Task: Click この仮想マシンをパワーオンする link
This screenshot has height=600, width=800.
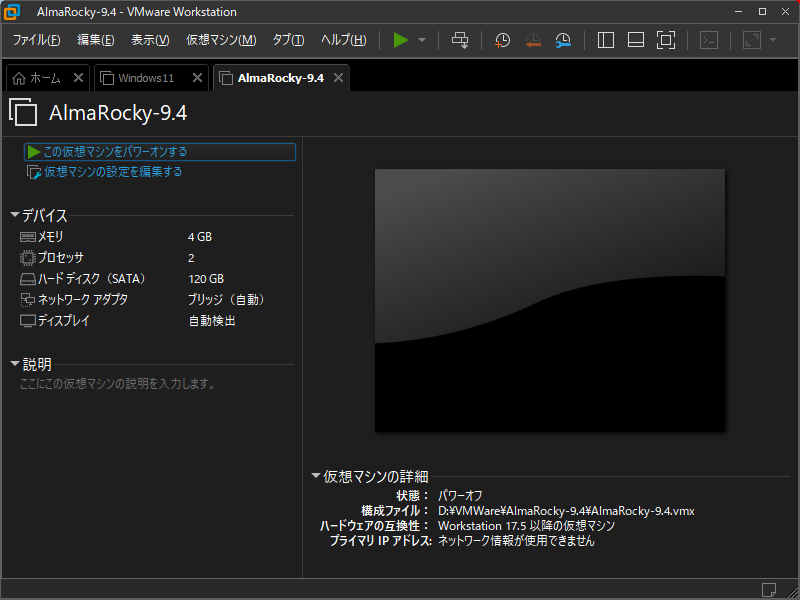Action: 115,152
